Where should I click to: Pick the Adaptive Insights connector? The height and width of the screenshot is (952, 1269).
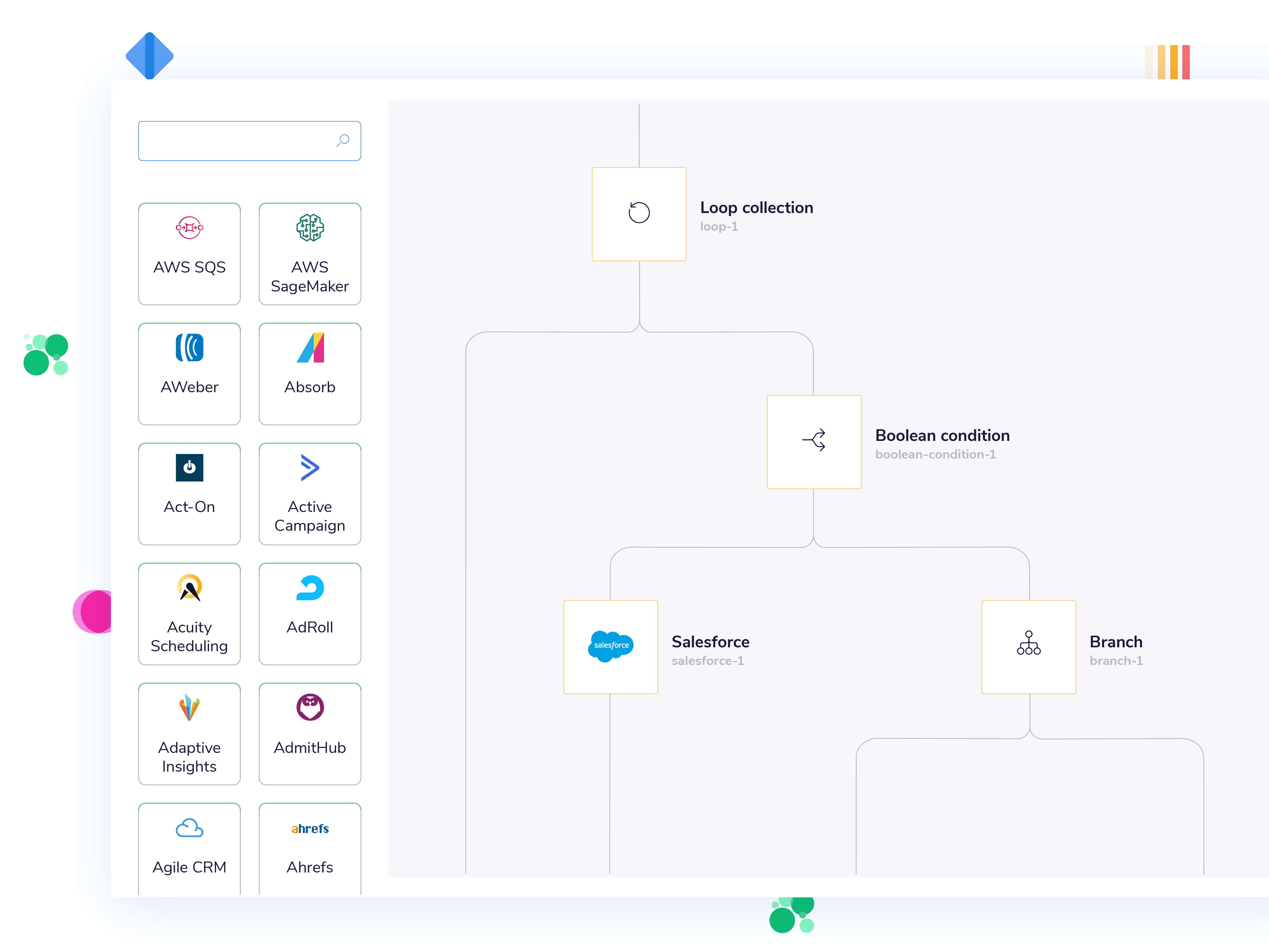[x=189, y=733]
